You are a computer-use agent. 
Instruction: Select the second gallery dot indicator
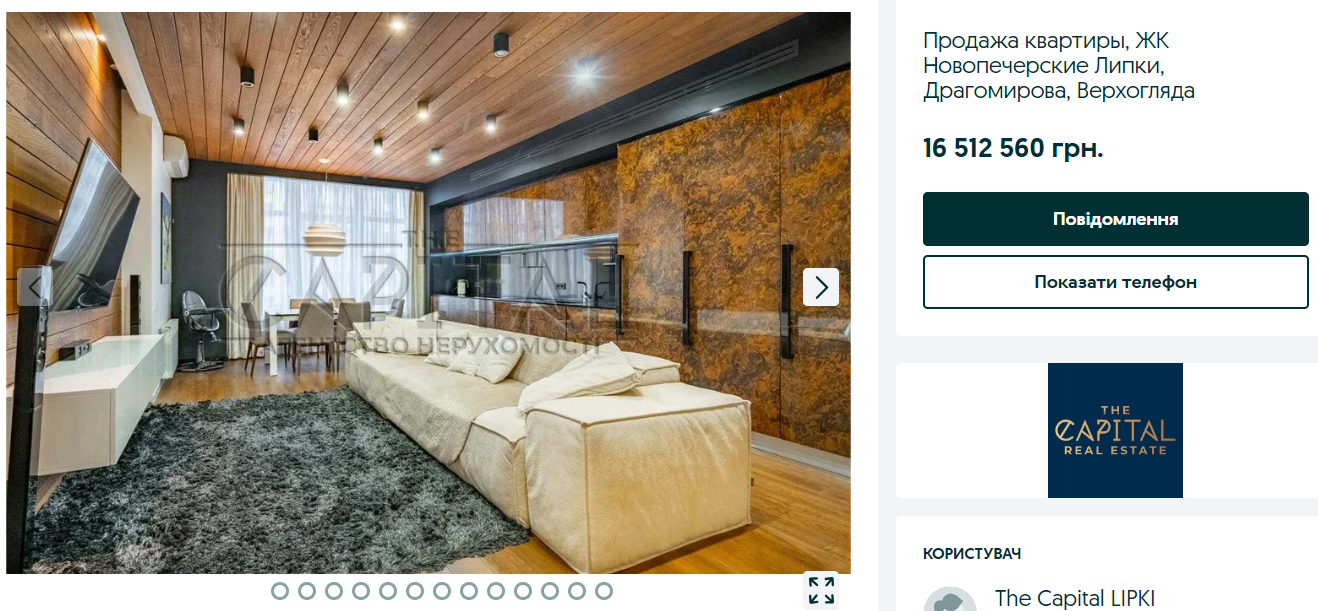[307, 591]
